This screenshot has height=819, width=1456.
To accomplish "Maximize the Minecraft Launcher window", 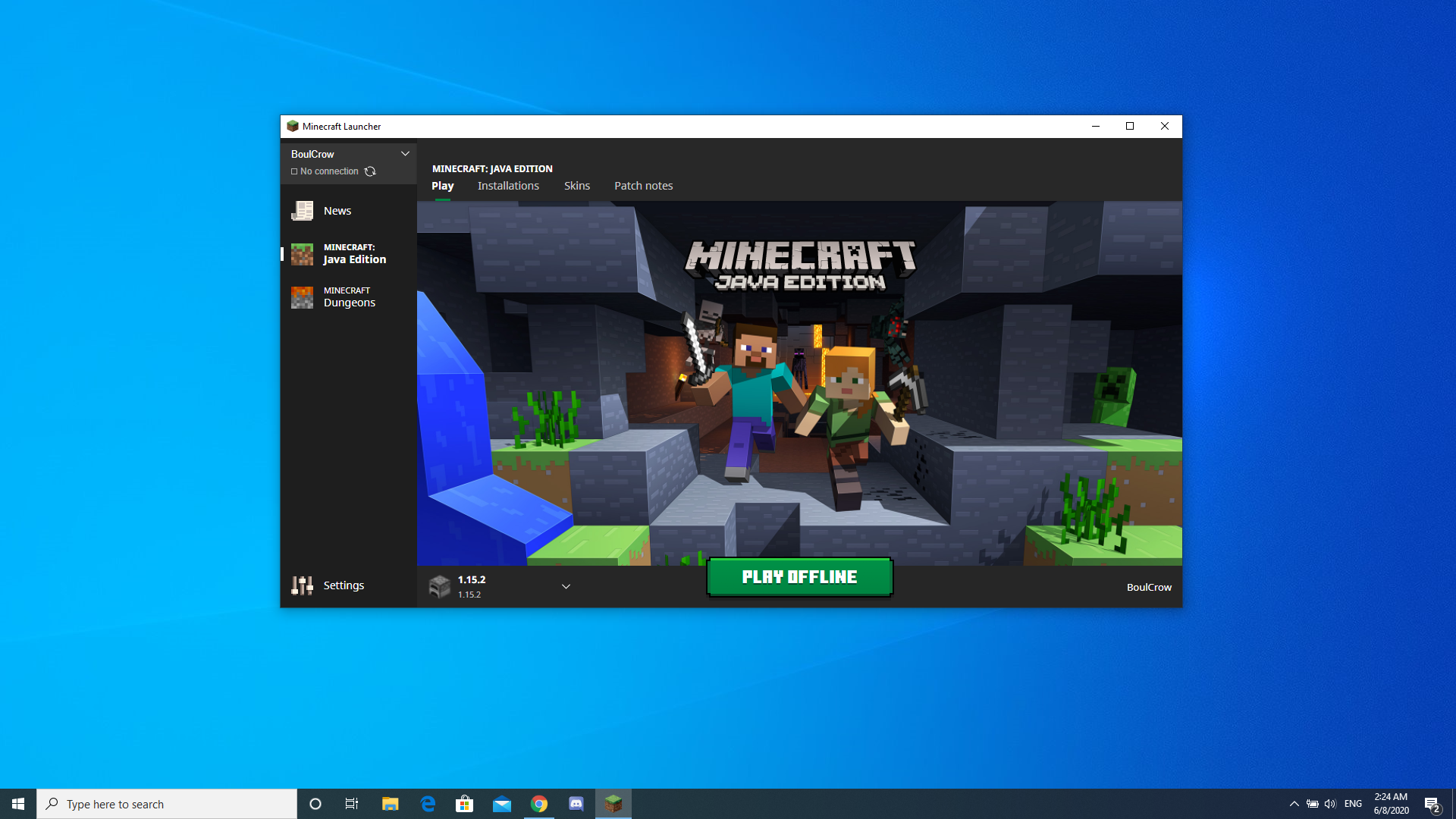I will [x=1130, y=127].
